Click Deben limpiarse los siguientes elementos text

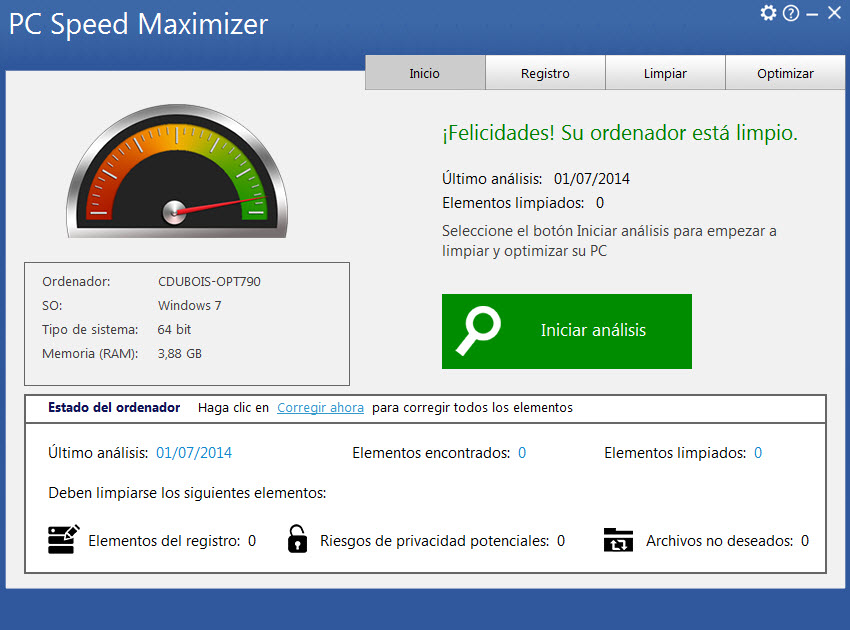coord(187,493)
